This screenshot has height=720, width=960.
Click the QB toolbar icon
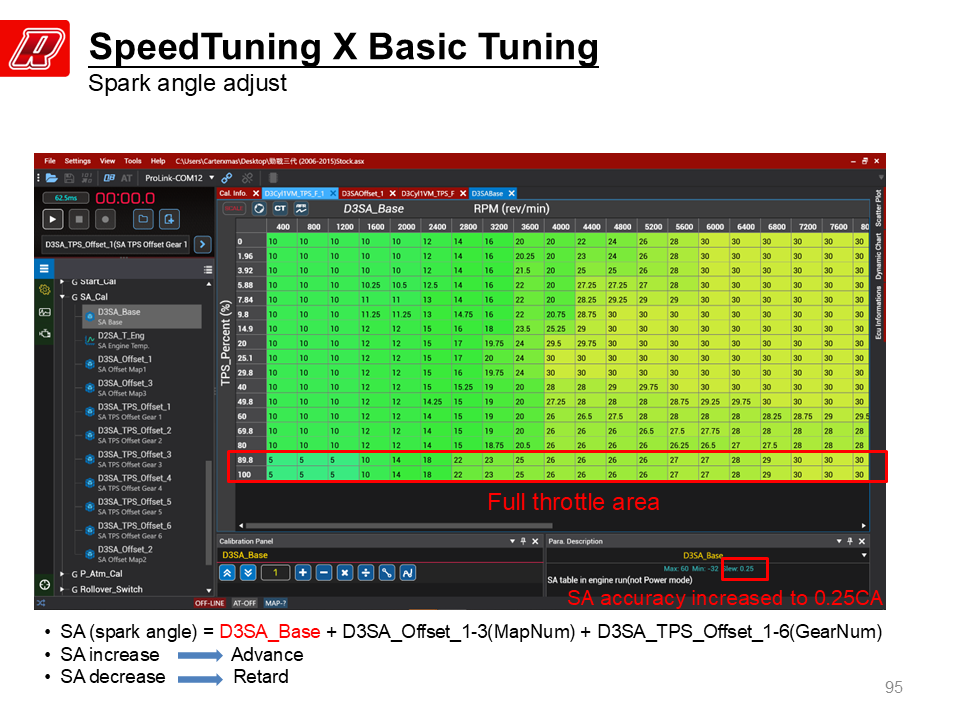click(109, 178)
